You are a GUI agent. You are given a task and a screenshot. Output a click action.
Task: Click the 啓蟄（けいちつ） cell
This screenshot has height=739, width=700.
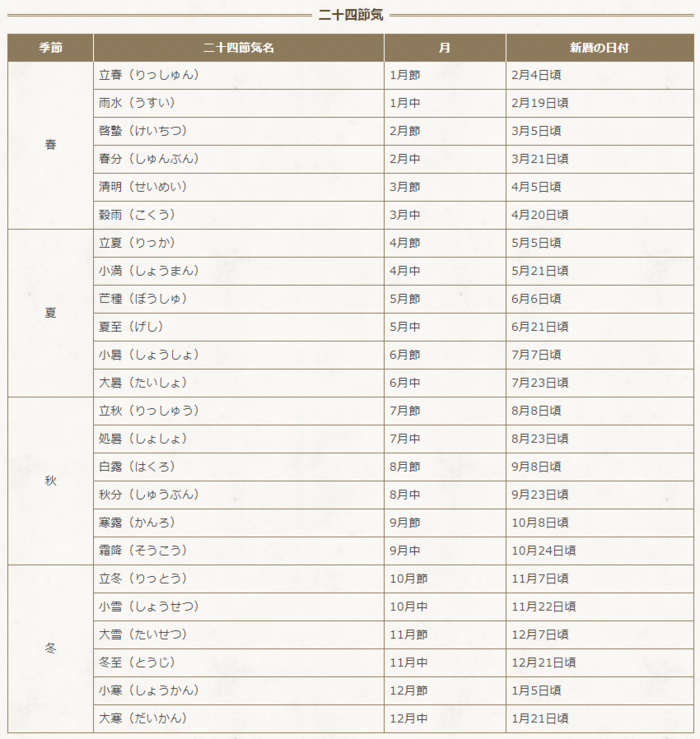pyautogui.click(x=239, y=131)
